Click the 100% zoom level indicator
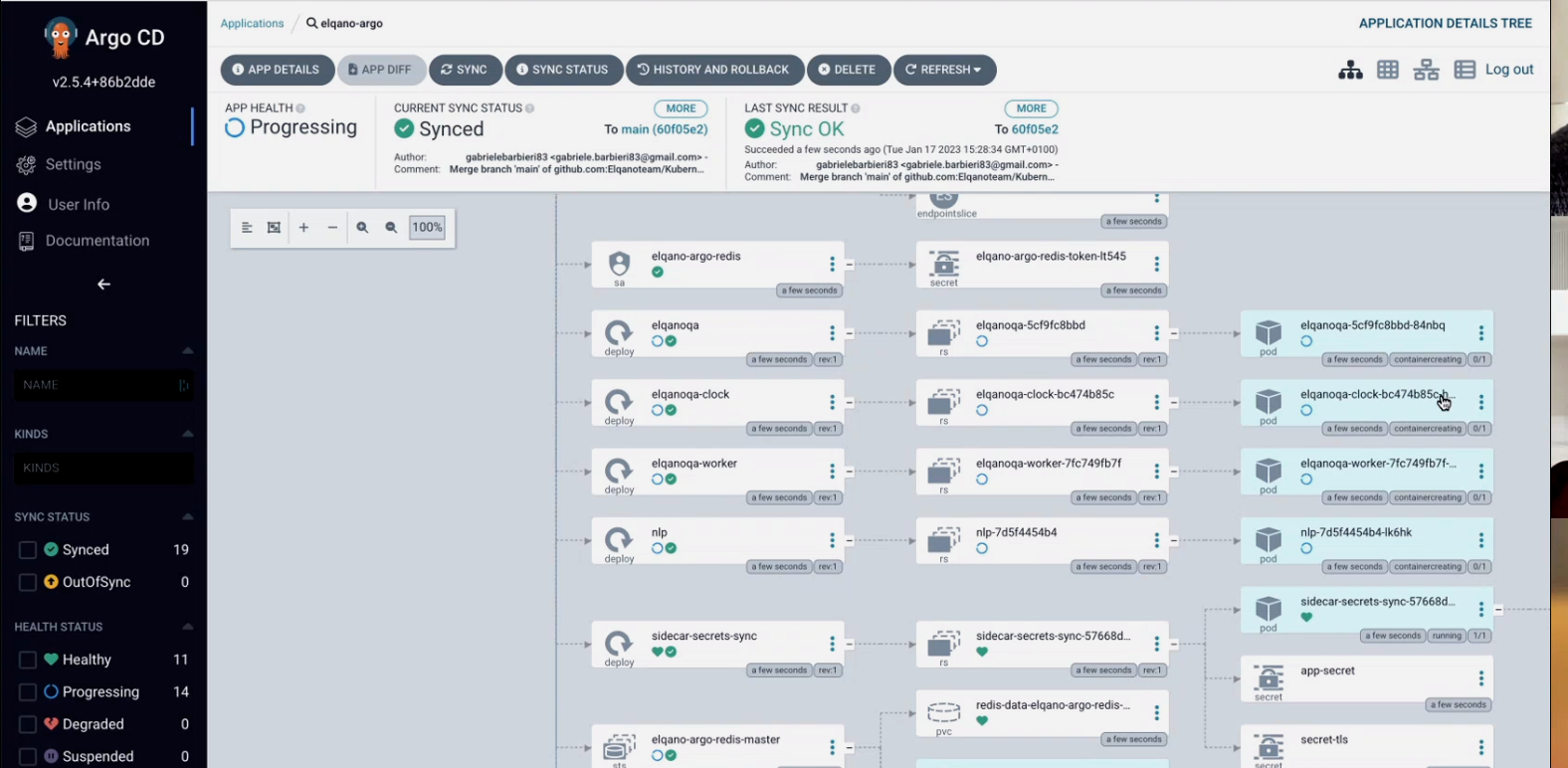The image size is (1568, 768). pyautogui.click(x=427, y=228)
